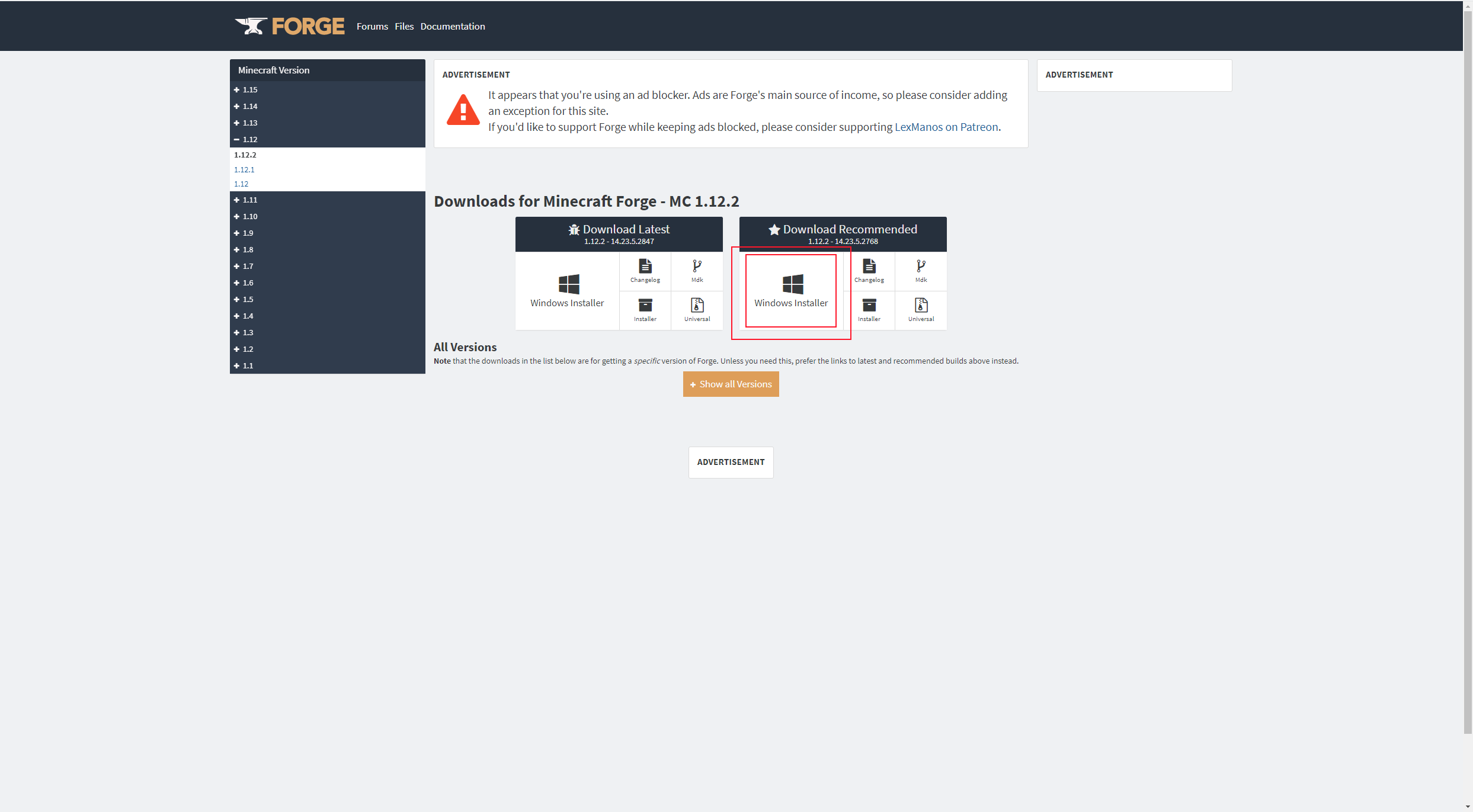The height and width of the screenshot is (812, 1473).
Task: Select the Files navigation link
Action: [x=404, y=26]
